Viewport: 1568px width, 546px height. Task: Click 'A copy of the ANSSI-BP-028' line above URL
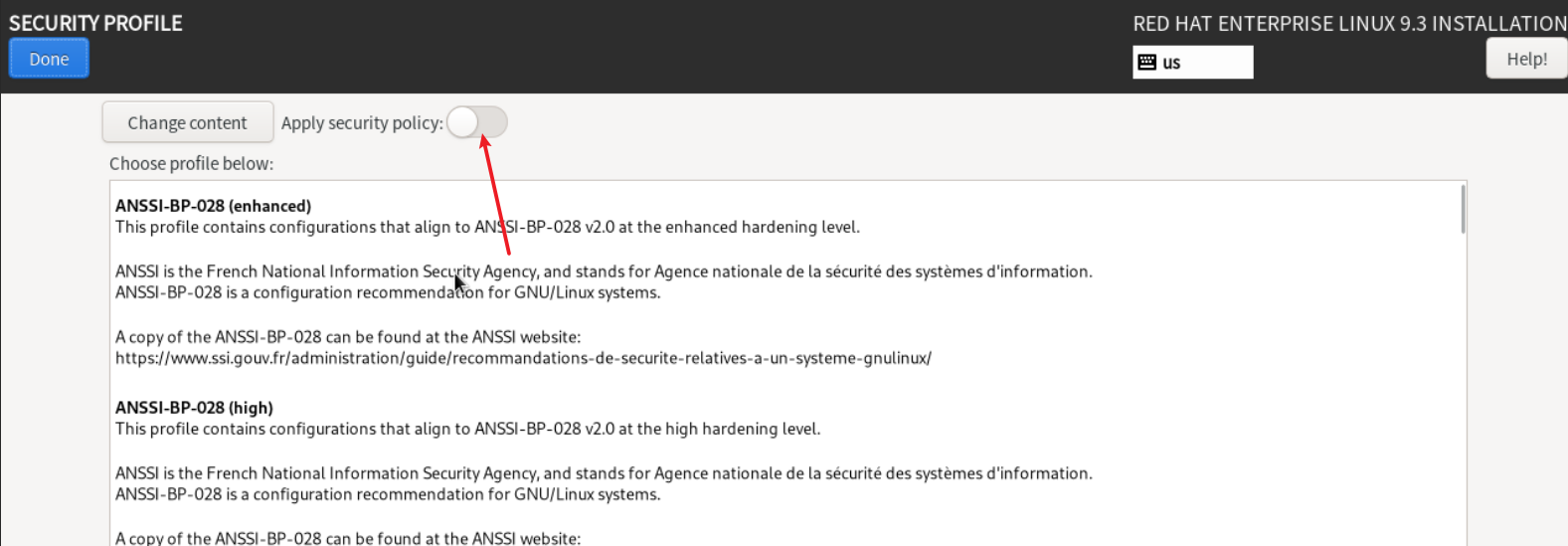pyautogui.click(x=348, y=337)
